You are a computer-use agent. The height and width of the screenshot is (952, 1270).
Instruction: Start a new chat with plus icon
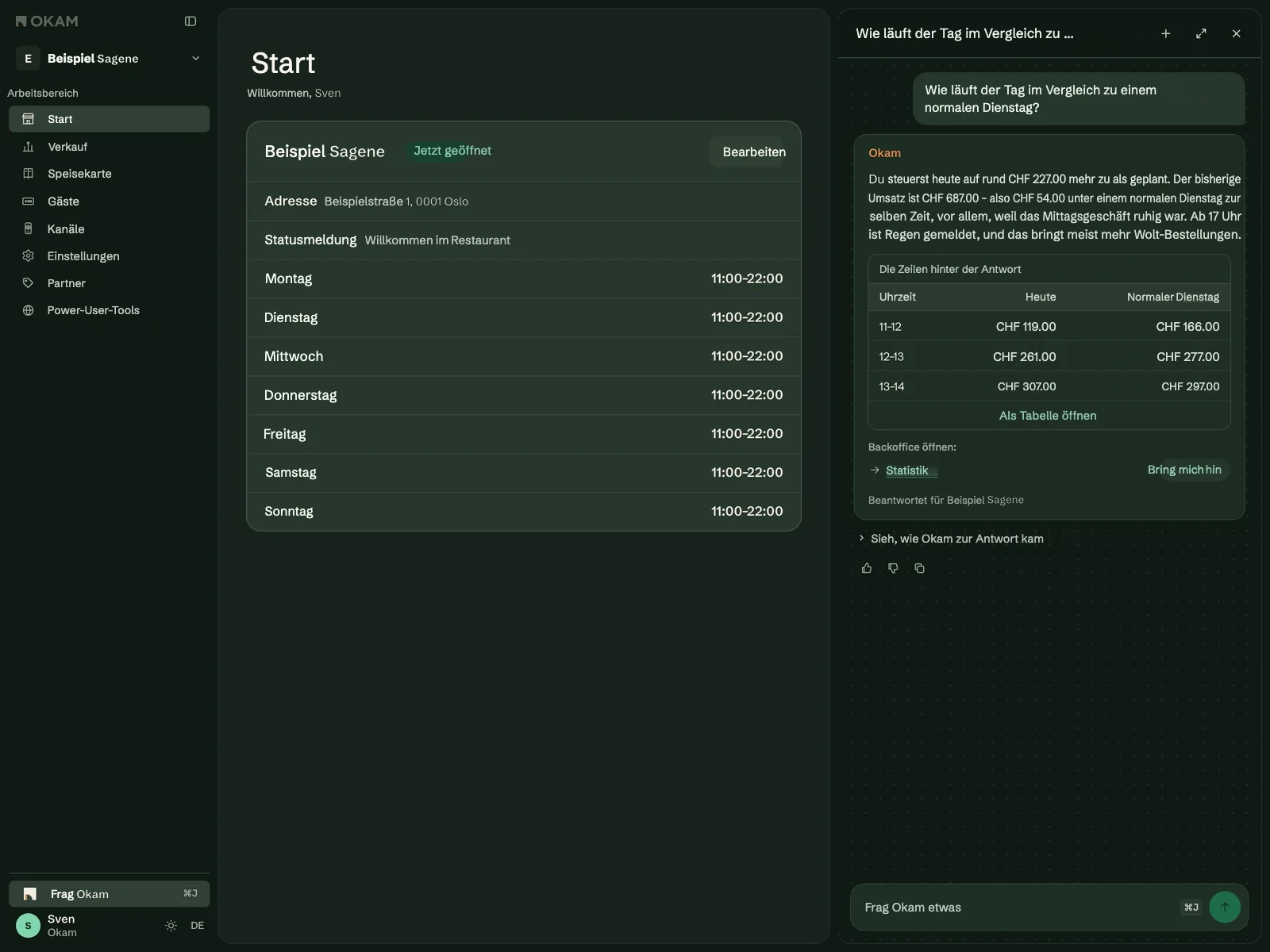tap(1166, 33)
